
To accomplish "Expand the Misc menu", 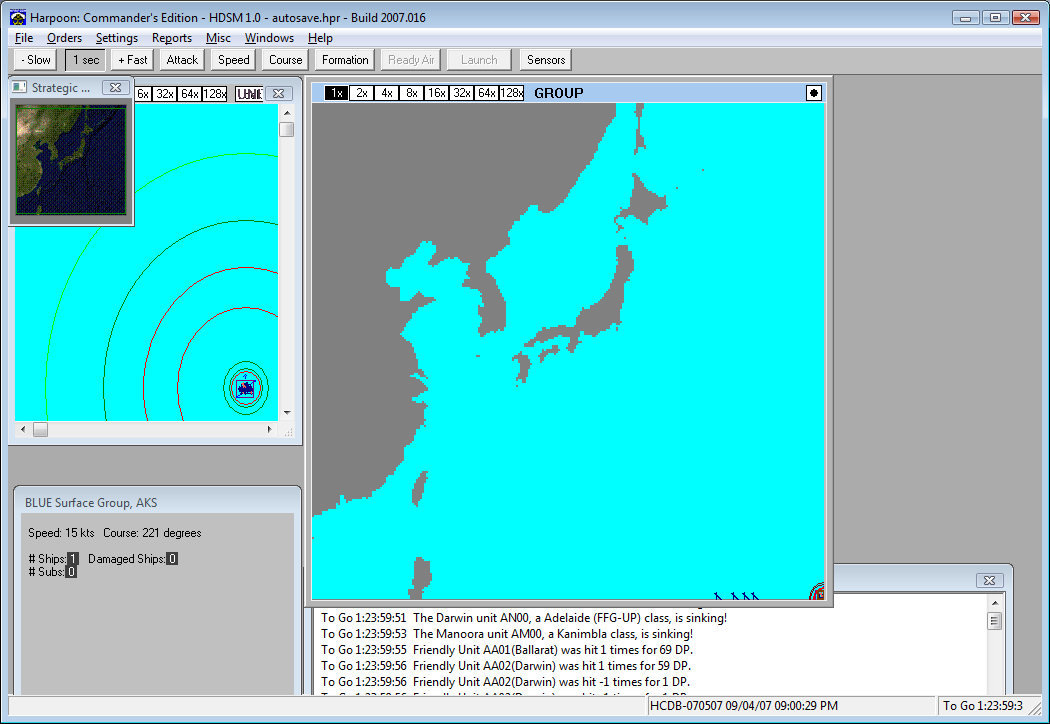I will (218, 38).
